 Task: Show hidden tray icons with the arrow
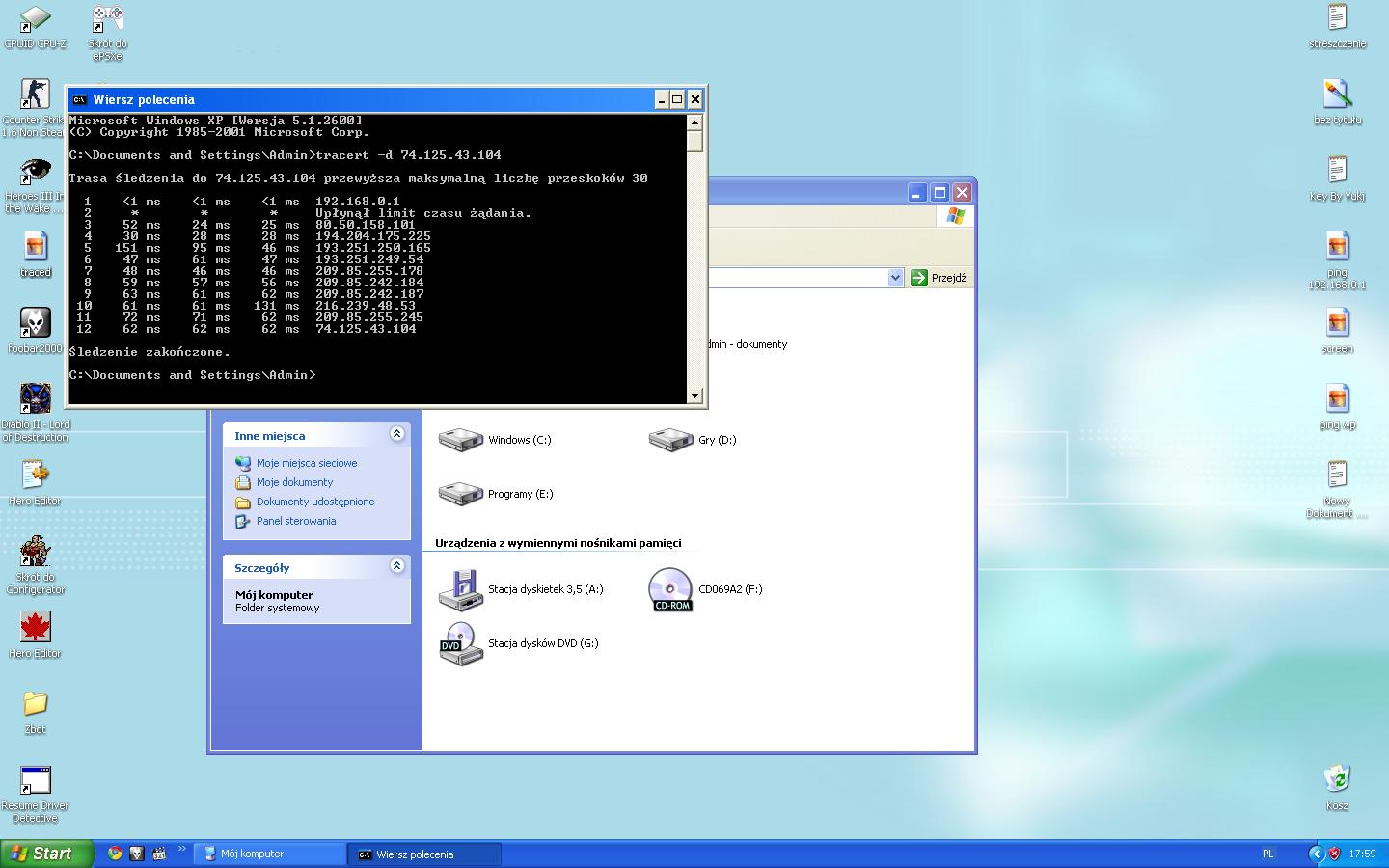point(1316,854)
